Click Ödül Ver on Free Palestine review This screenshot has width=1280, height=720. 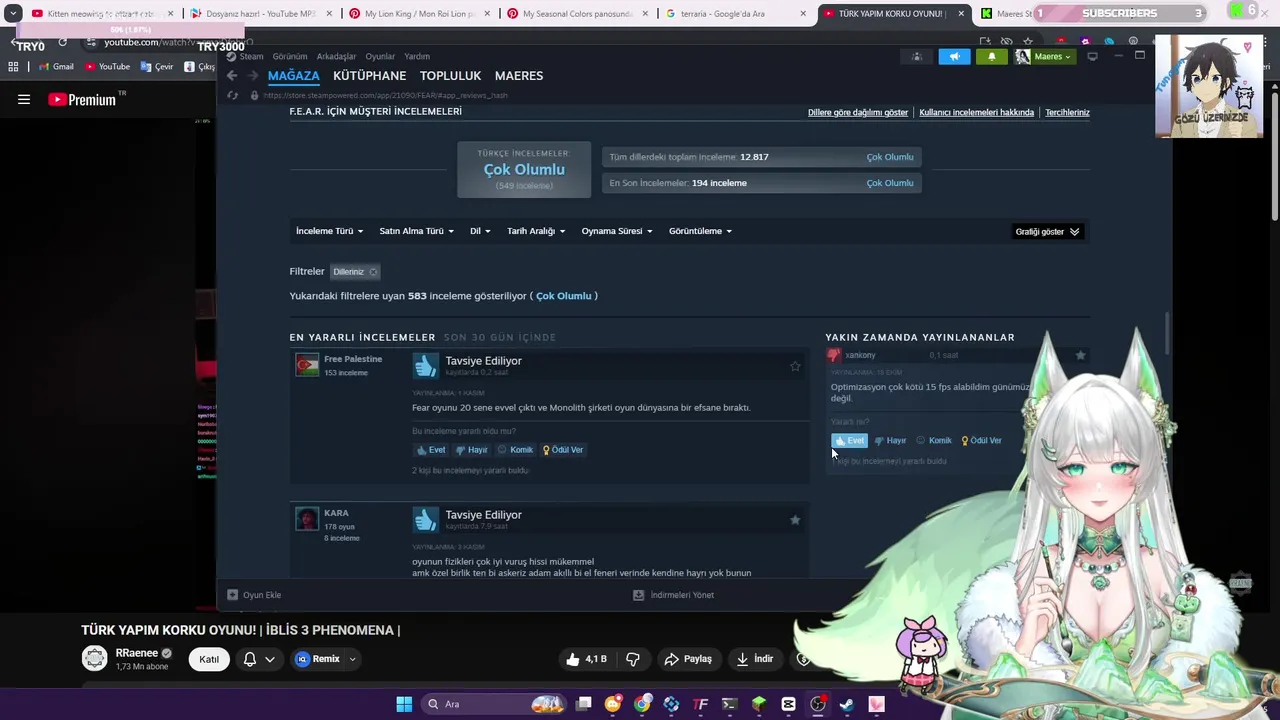click(x=562, y=450)
